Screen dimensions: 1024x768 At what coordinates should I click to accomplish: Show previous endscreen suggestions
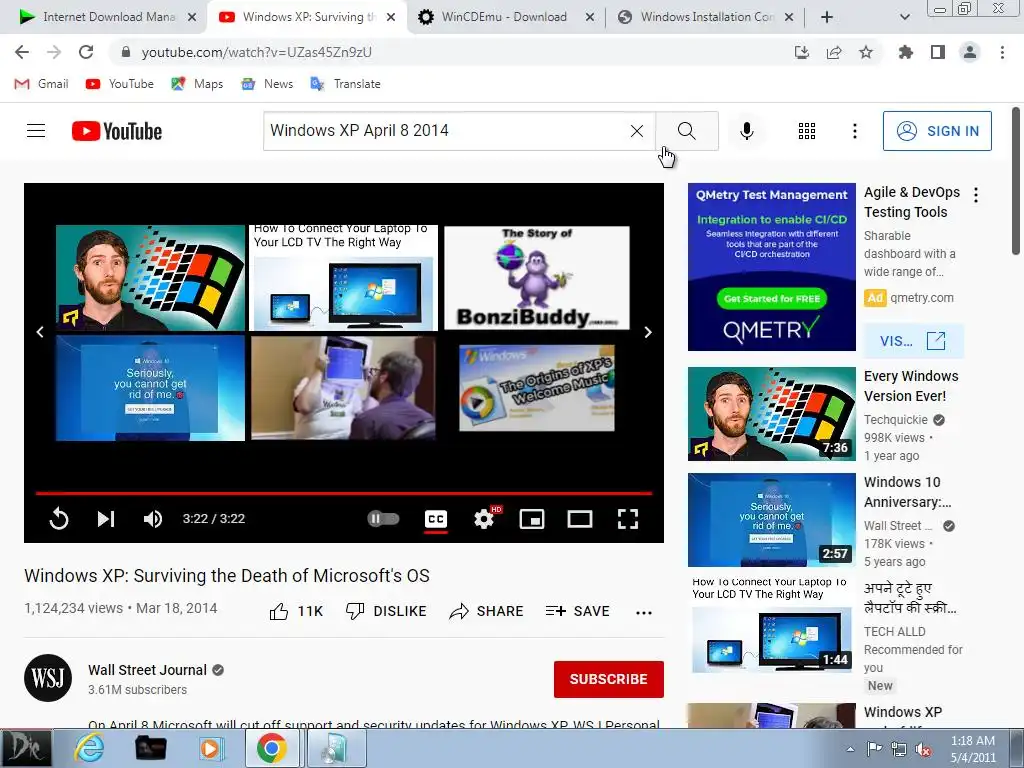click(x=40, y=332)
